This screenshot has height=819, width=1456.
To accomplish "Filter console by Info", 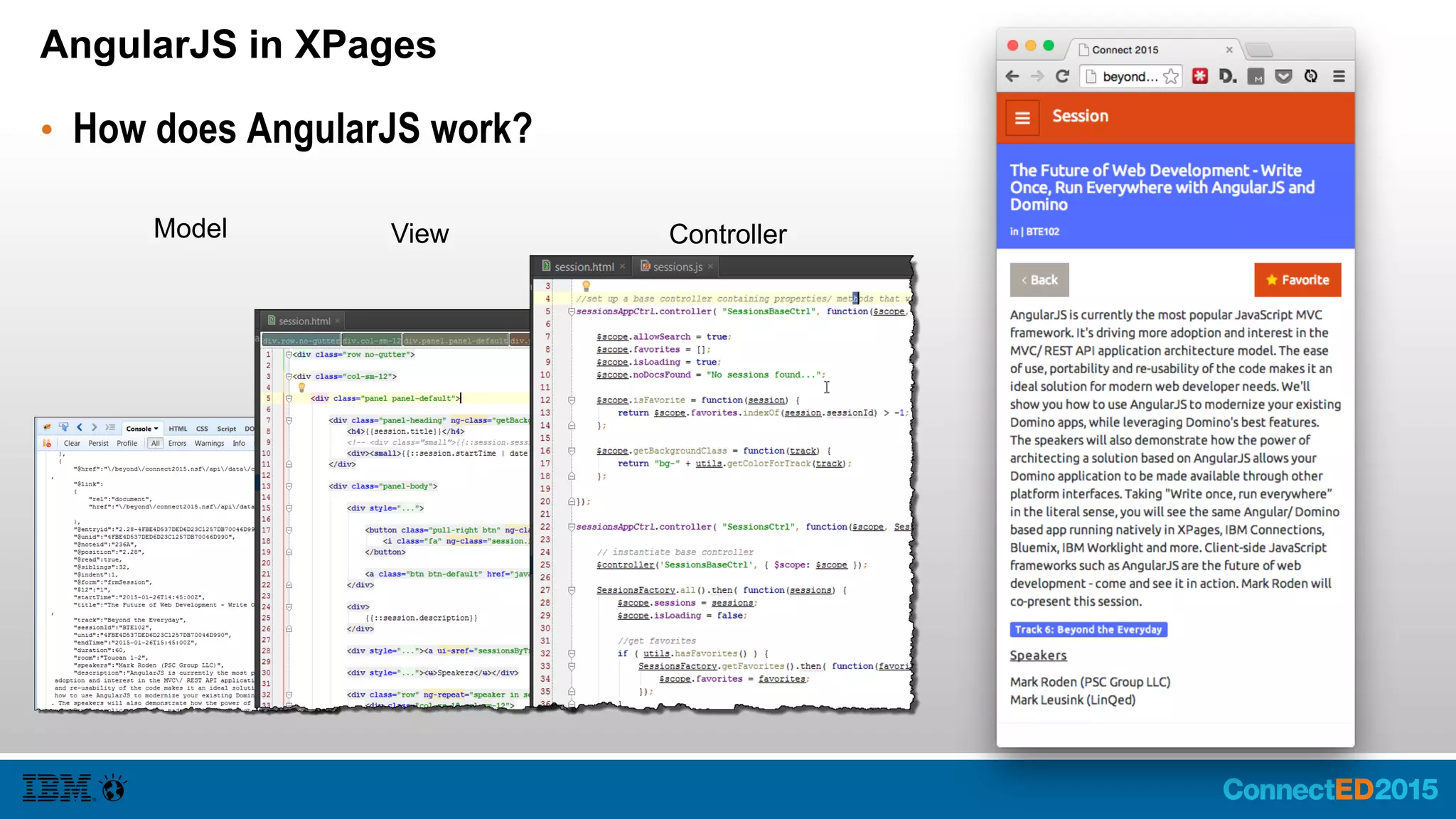I will 239,444.
